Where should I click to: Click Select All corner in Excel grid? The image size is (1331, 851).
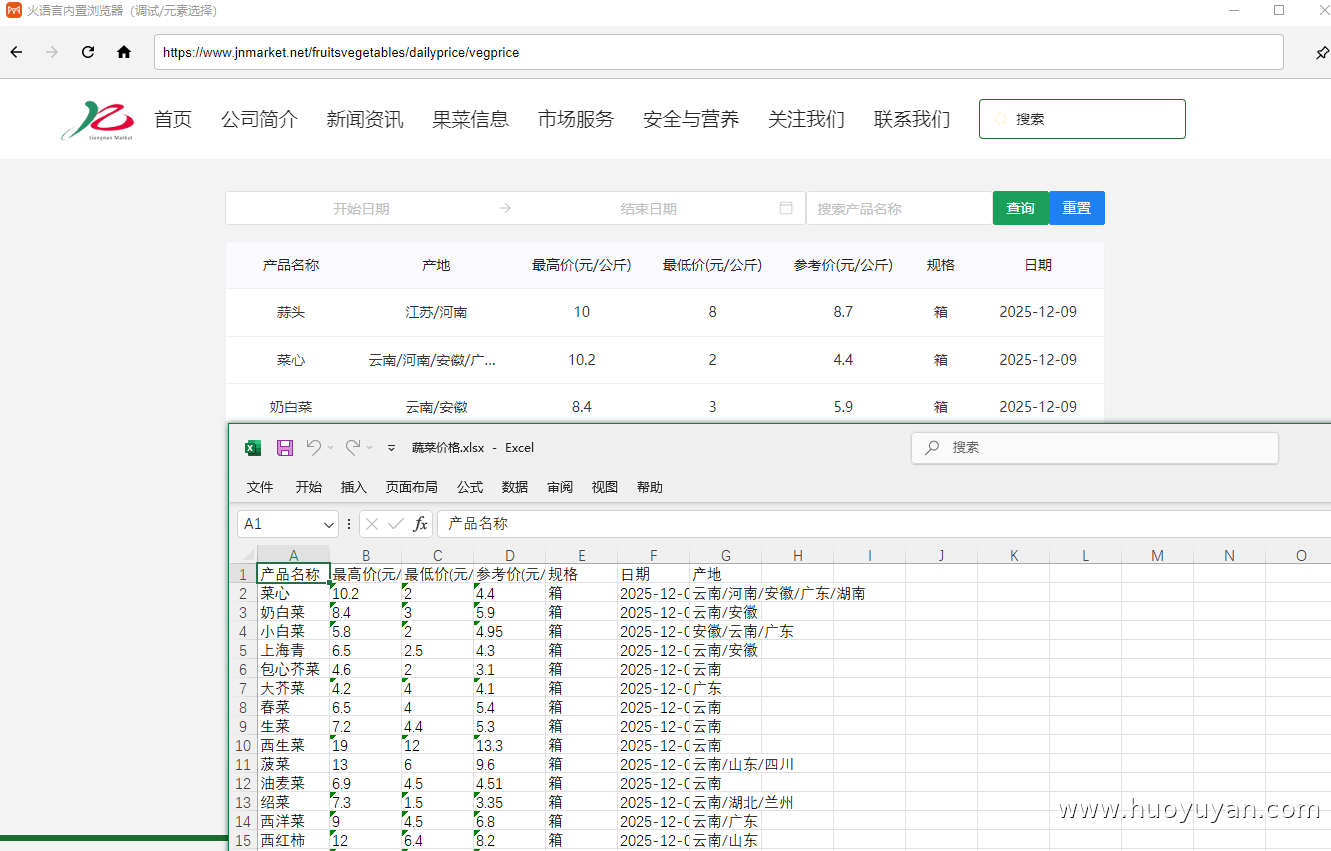[246, 555]
